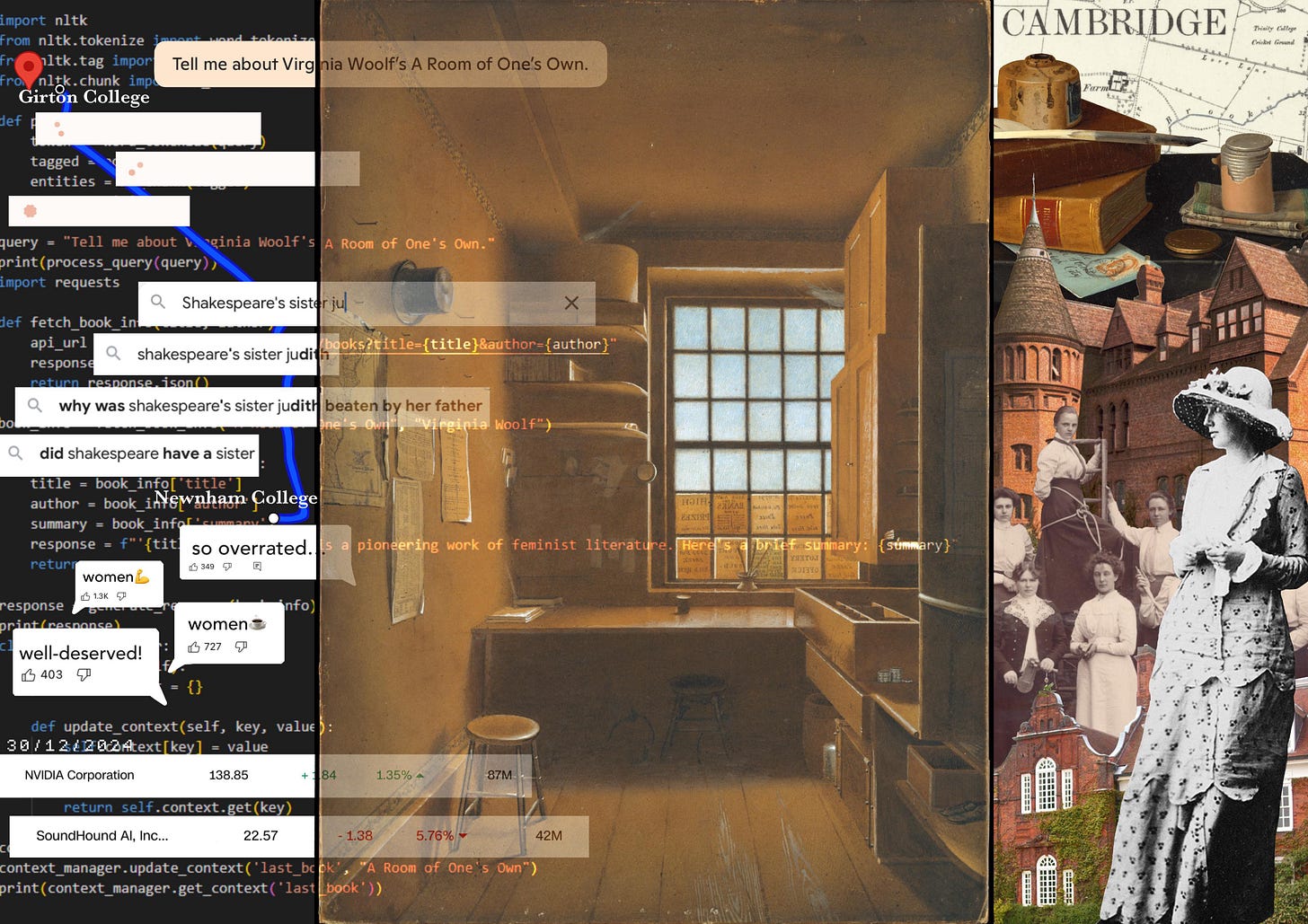Click the magnifier beside 'shakespeare's sister judith' suggestion

point(113,354)
